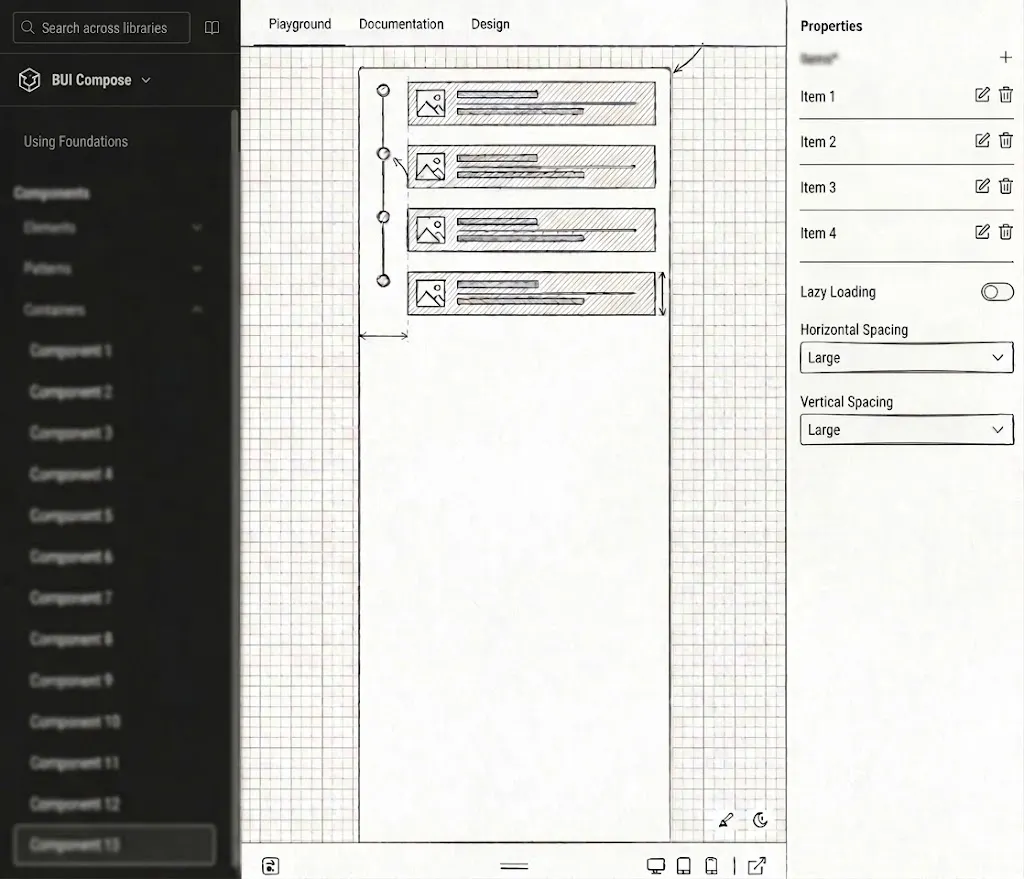Select tablet viewport preview
The height and width of the screenshot is (879, 1024).
[x=684, y=866]
